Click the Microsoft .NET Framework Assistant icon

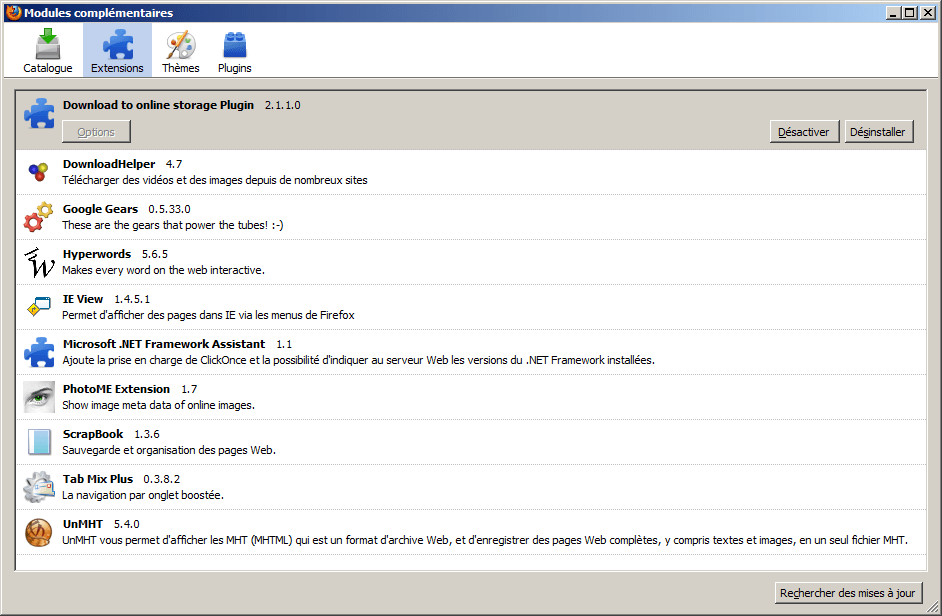click(x=39, y=352)
